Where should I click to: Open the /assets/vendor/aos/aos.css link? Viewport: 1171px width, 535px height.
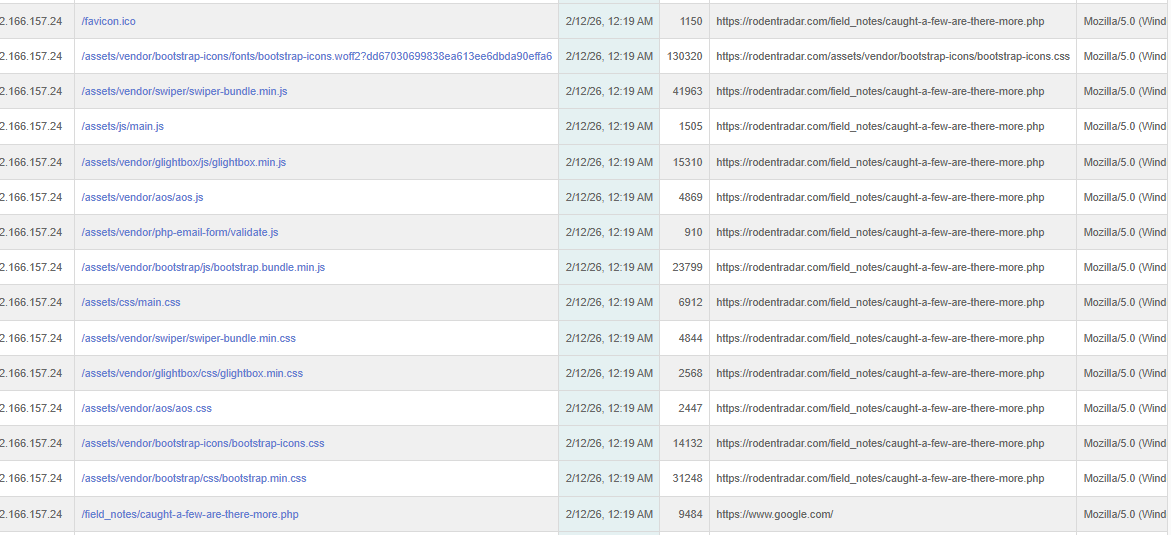[x=146, y=408]
